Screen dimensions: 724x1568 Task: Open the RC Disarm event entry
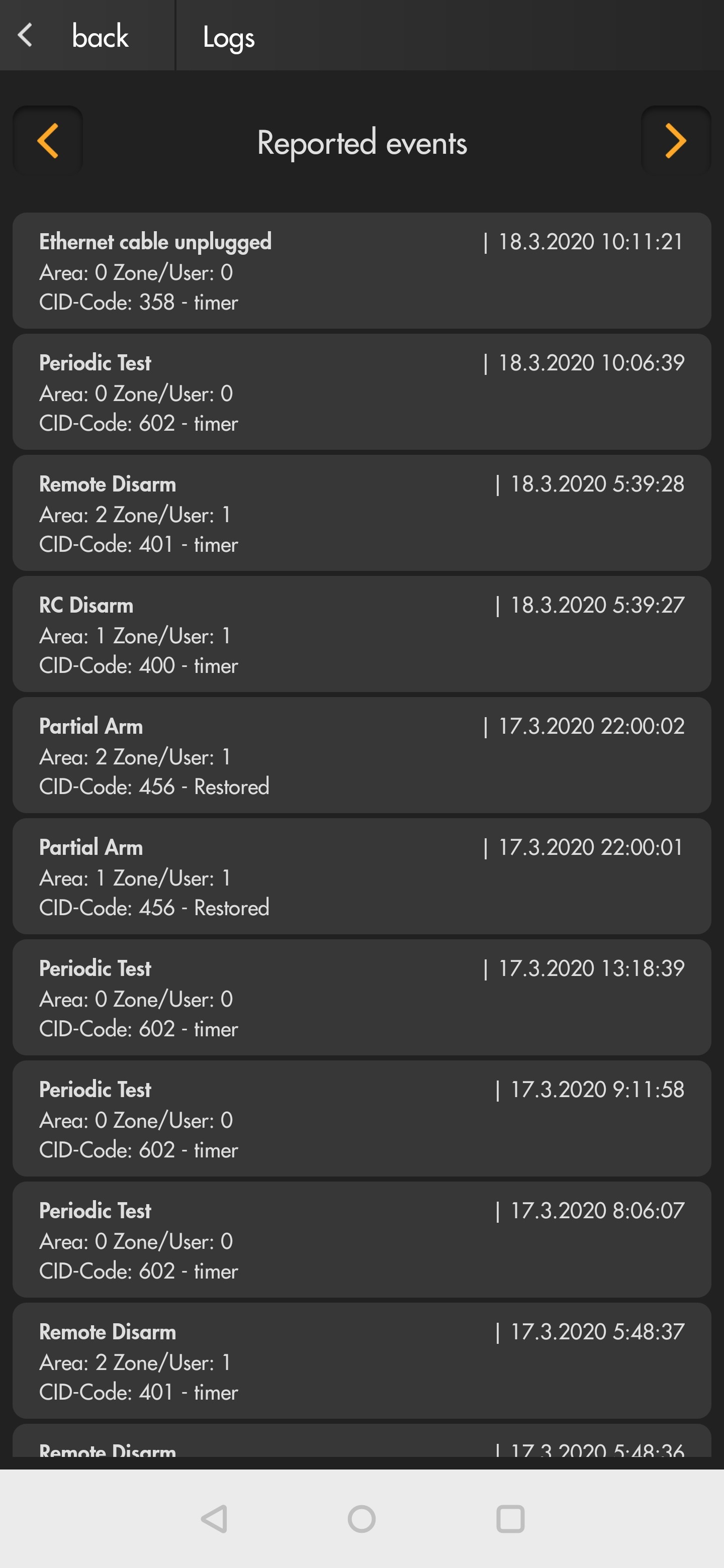click(x=361, y=634)
